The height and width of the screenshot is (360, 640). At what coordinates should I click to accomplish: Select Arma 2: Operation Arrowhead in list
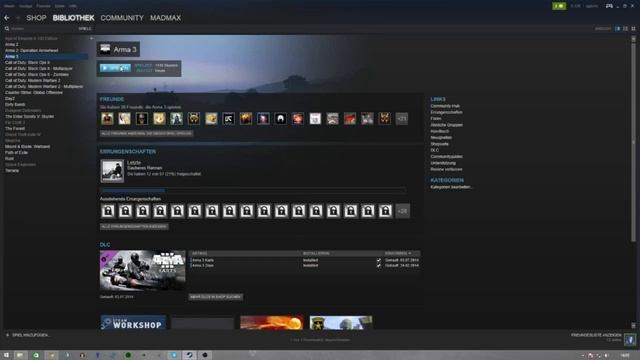point(31,51)
